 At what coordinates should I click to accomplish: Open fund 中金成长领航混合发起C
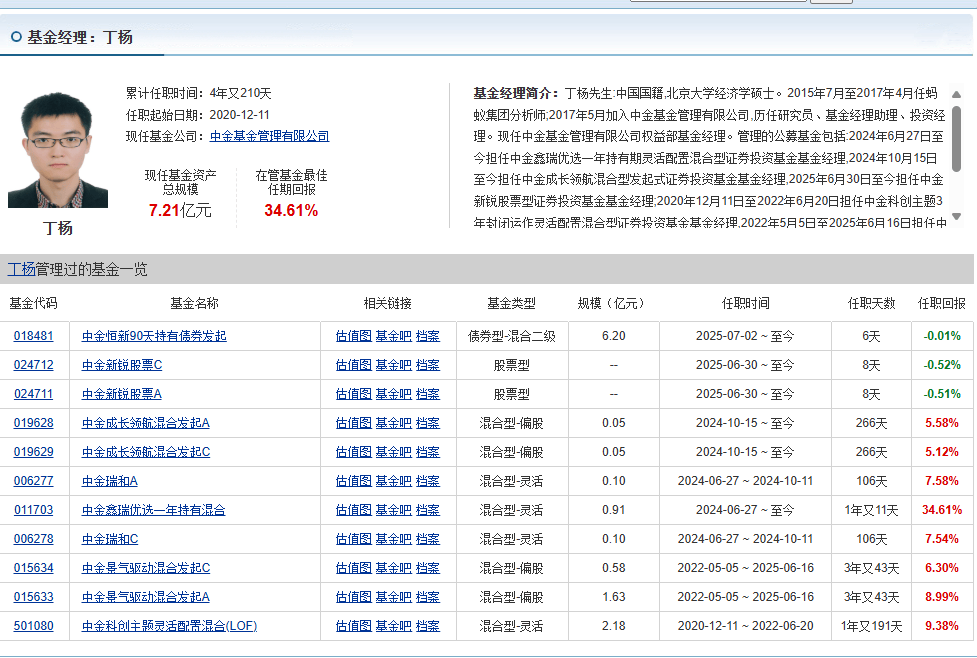pyautogui.click(x=146, y=452)
